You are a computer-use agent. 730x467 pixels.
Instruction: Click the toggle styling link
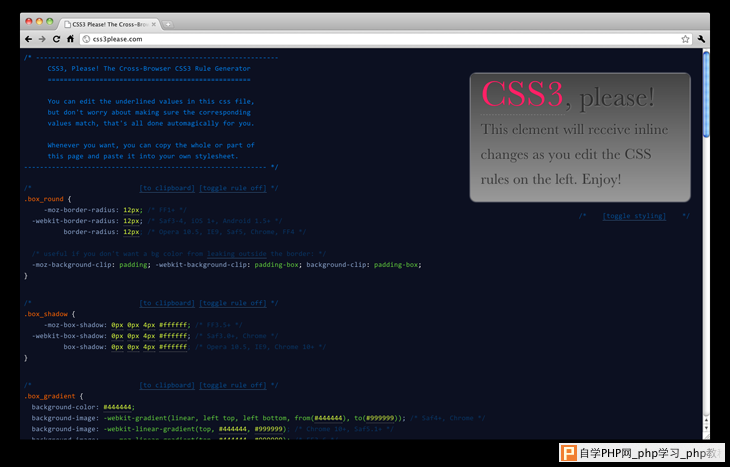click(x=634, y=216)
